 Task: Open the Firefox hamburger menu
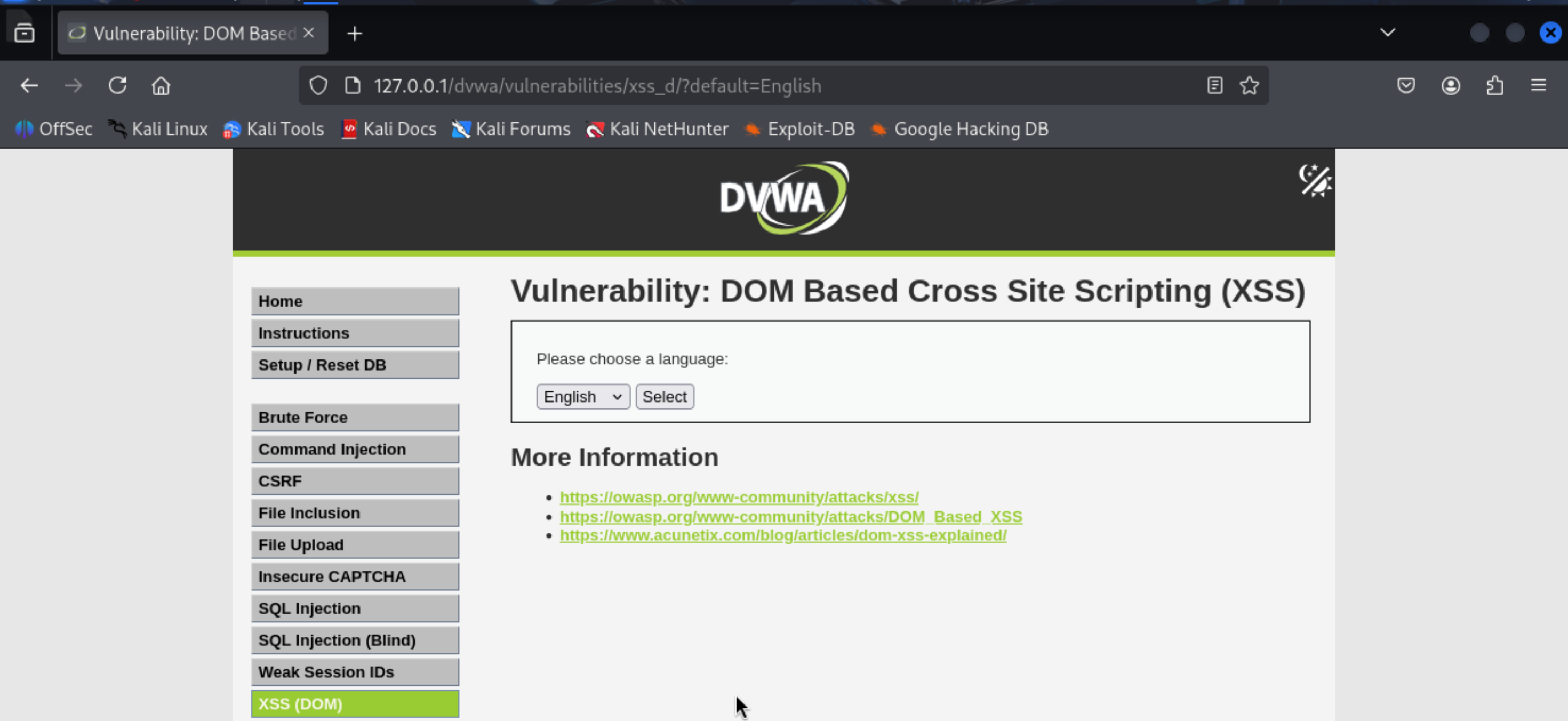pos(1538,86)
